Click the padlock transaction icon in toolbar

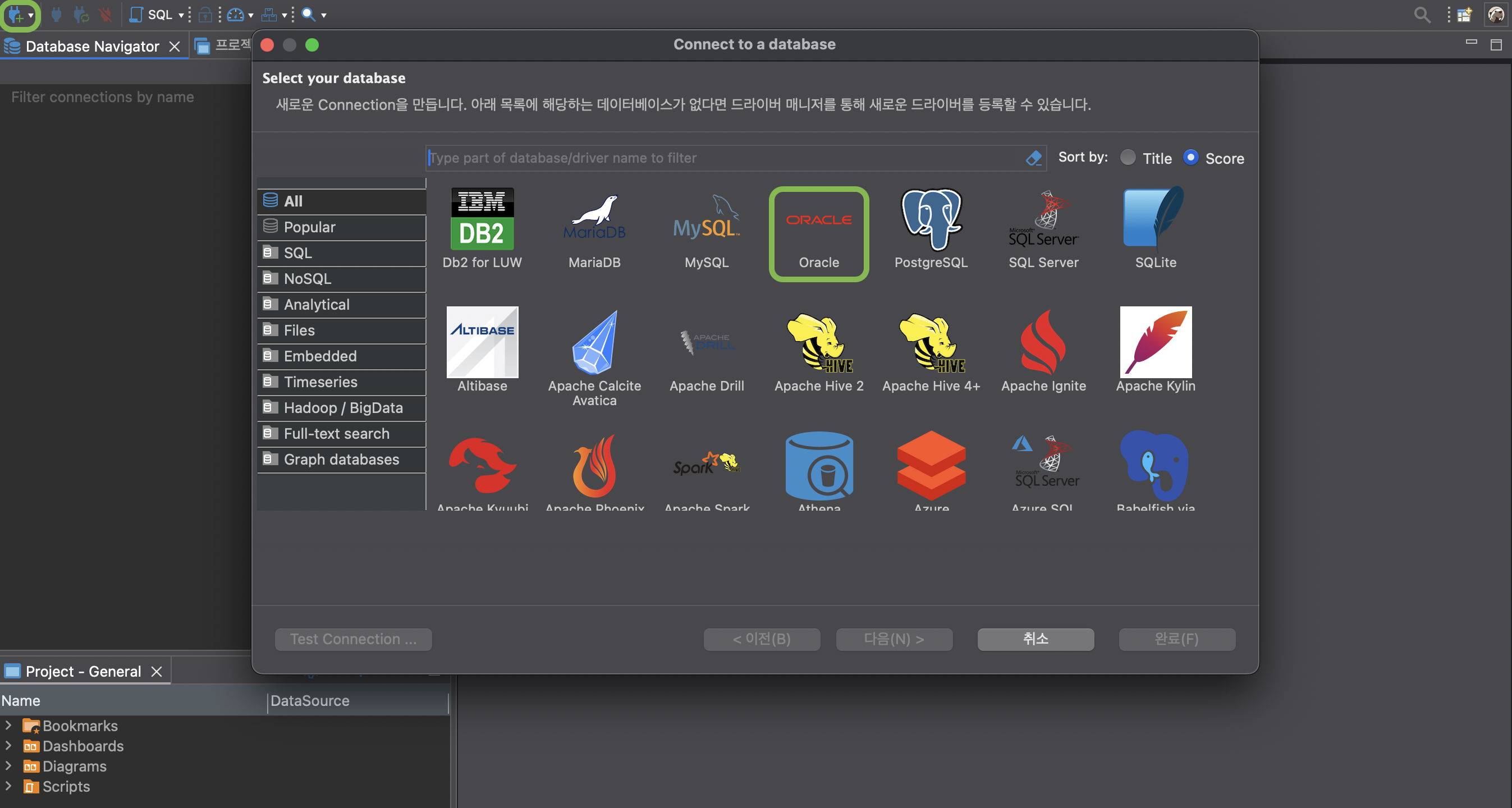(205, 15)
